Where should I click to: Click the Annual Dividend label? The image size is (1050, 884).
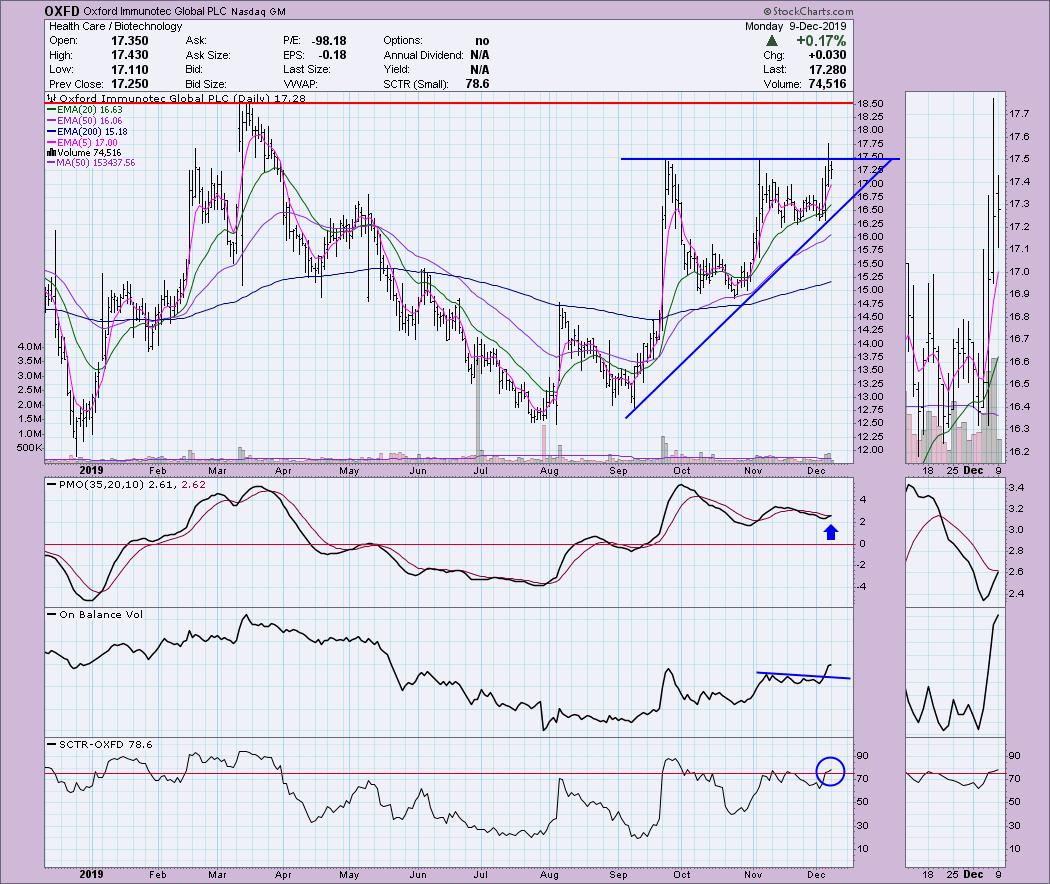423,55
